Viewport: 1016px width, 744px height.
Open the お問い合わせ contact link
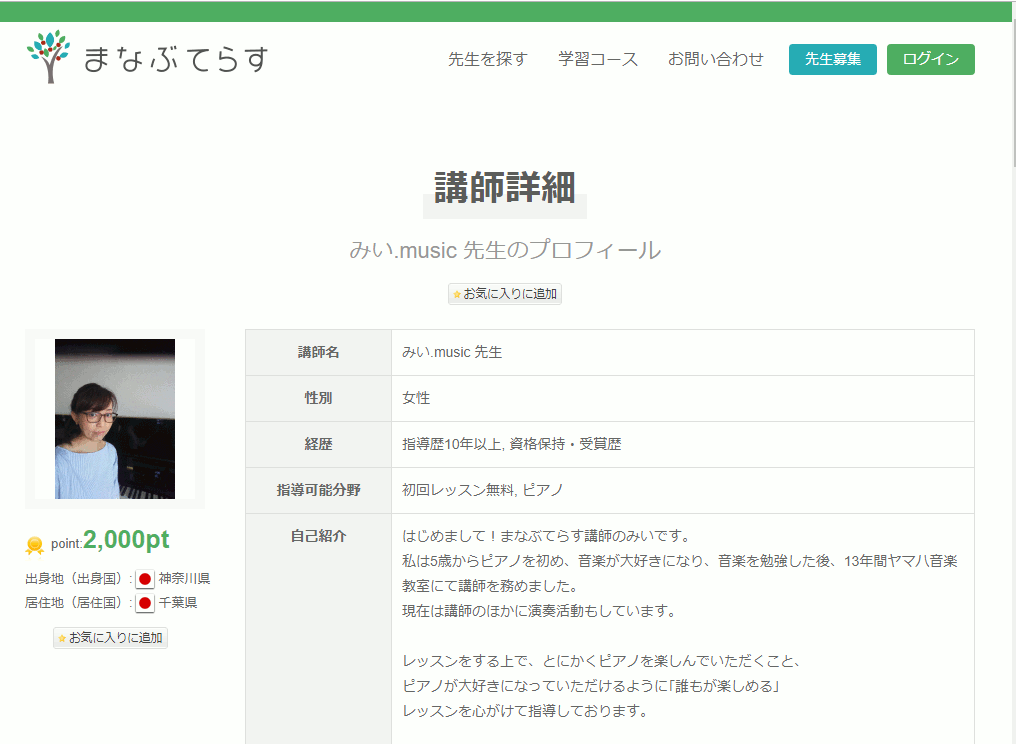[715, 59]
